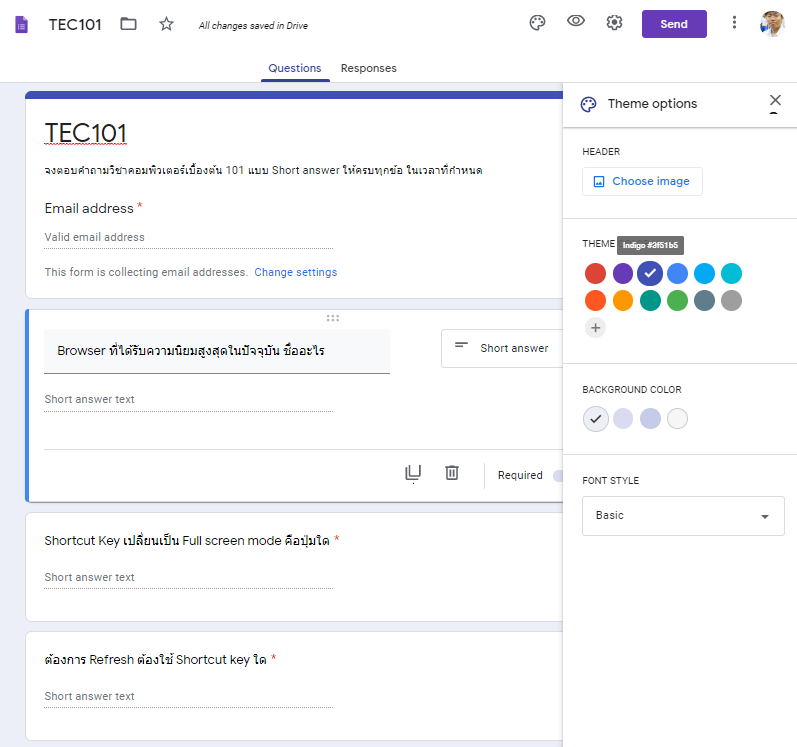Preview the form with eye icon
This screenshot has width=797, height=747.
click(x=576, y=22)
